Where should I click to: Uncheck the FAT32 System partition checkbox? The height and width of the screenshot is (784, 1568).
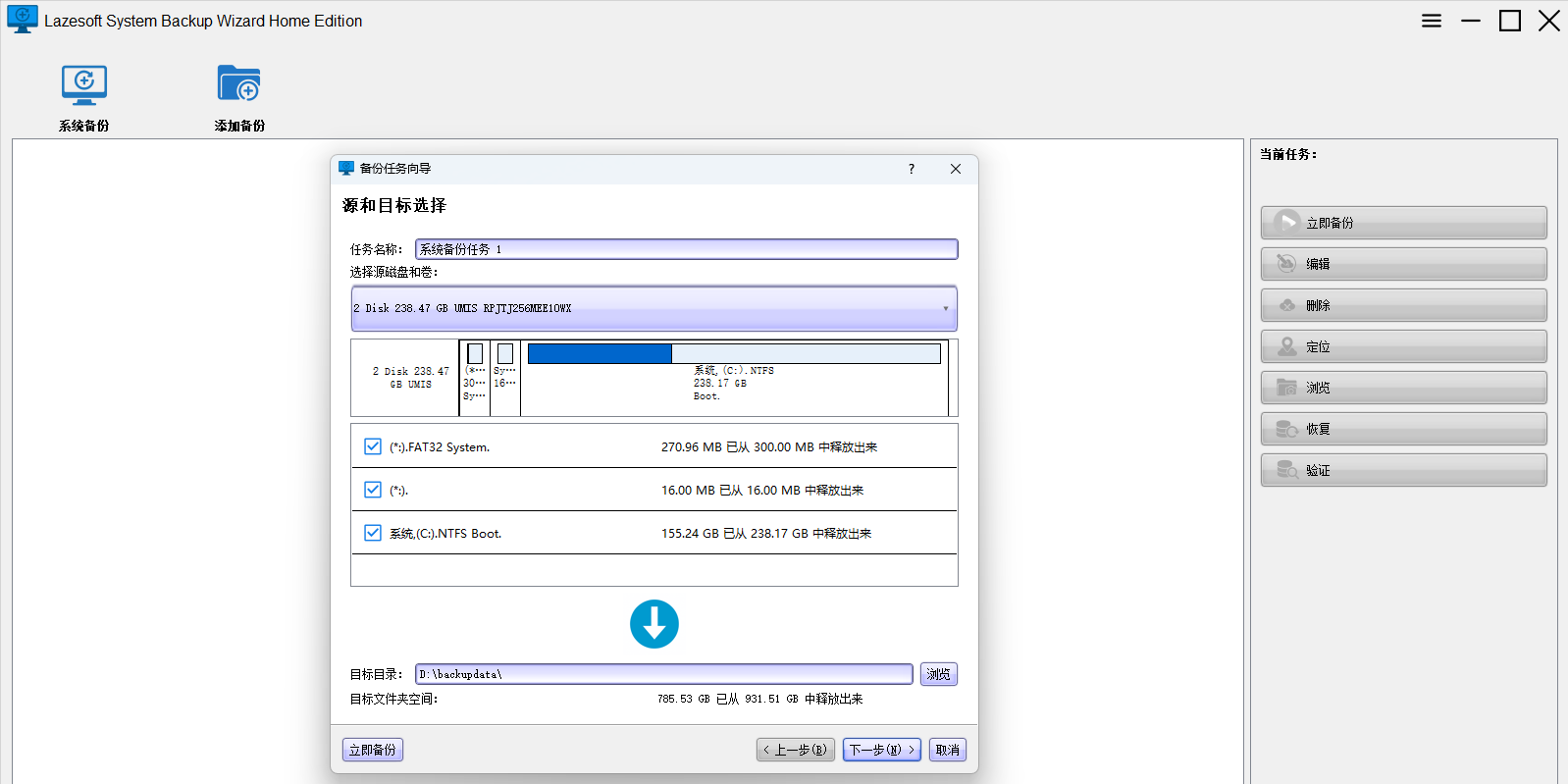(373, 446)
